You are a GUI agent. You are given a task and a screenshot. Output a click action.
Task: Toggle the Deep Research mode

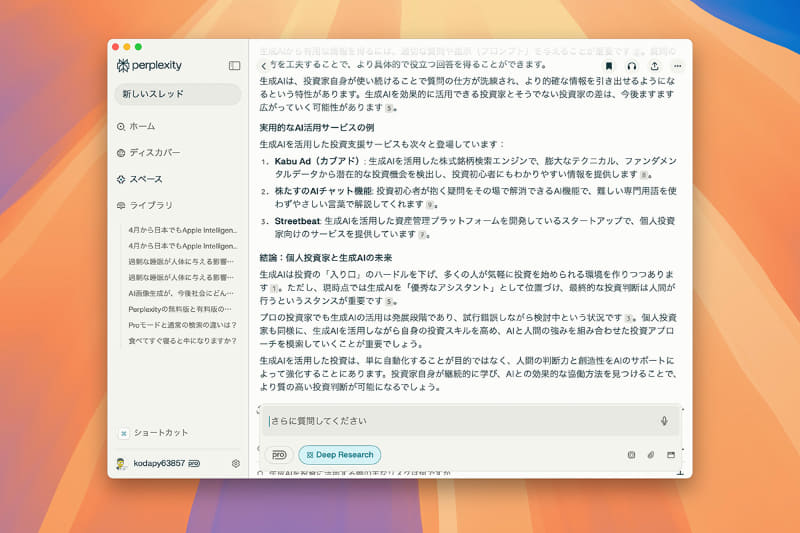(339, 454)
